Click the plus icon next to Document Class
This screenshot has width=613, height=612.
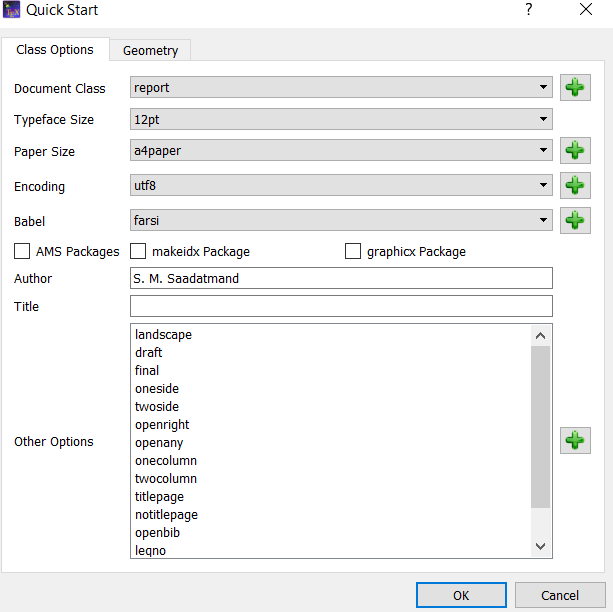(x=575, y=87)
